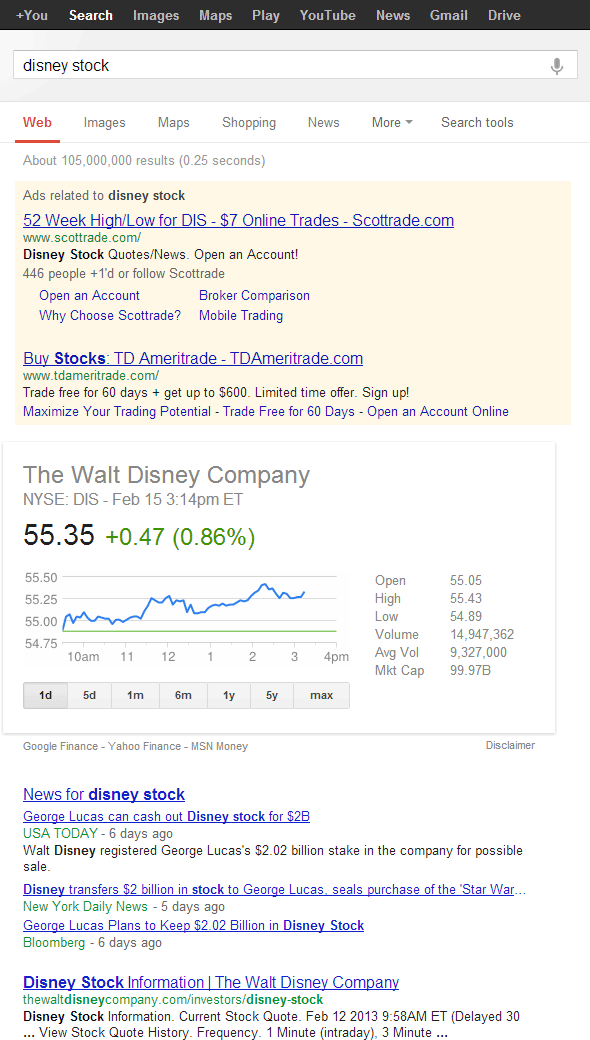Open the News search tab
Screen dimensions: 590x1040
[323, 122]
